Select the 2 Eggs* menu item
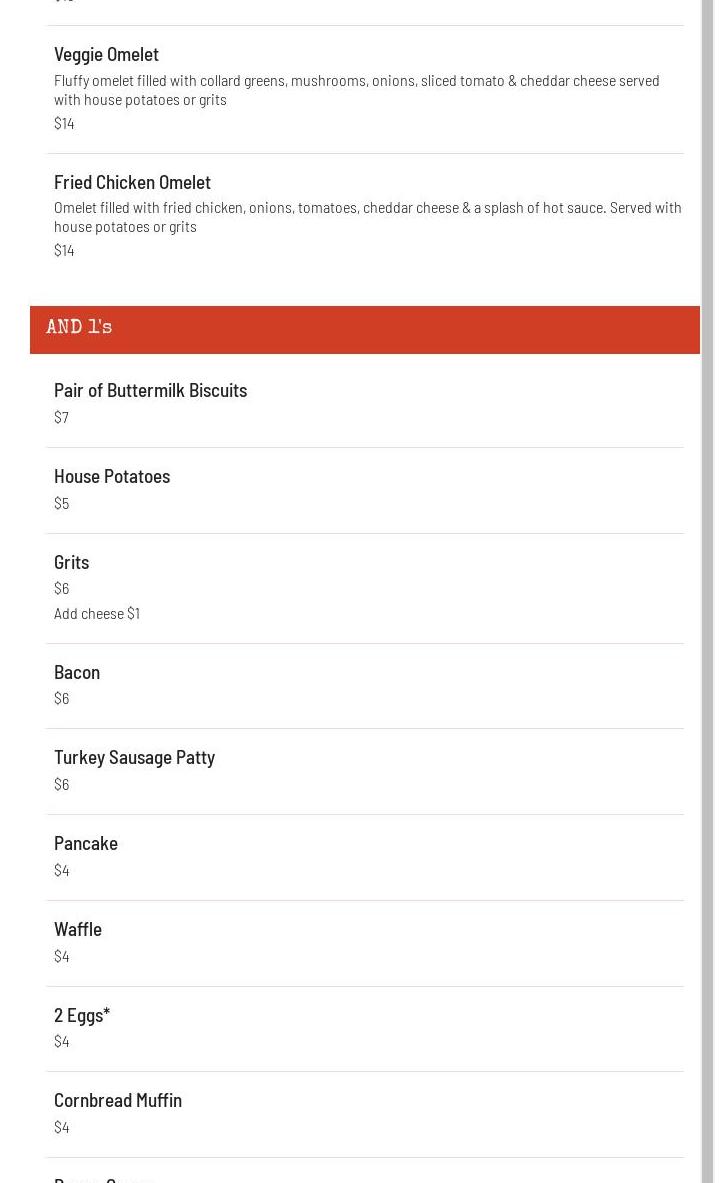725x1183 pixels. [82, 1015]
